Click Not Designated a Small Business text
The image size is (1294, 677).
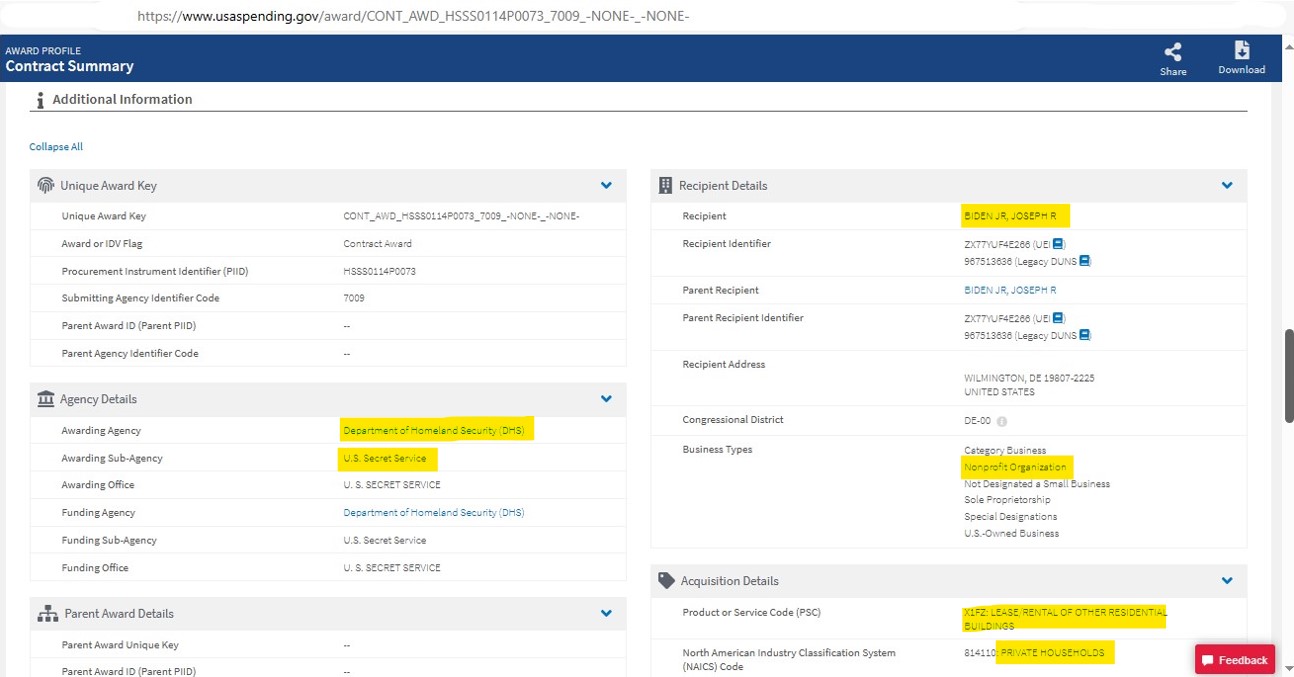tap(1037, 484)
